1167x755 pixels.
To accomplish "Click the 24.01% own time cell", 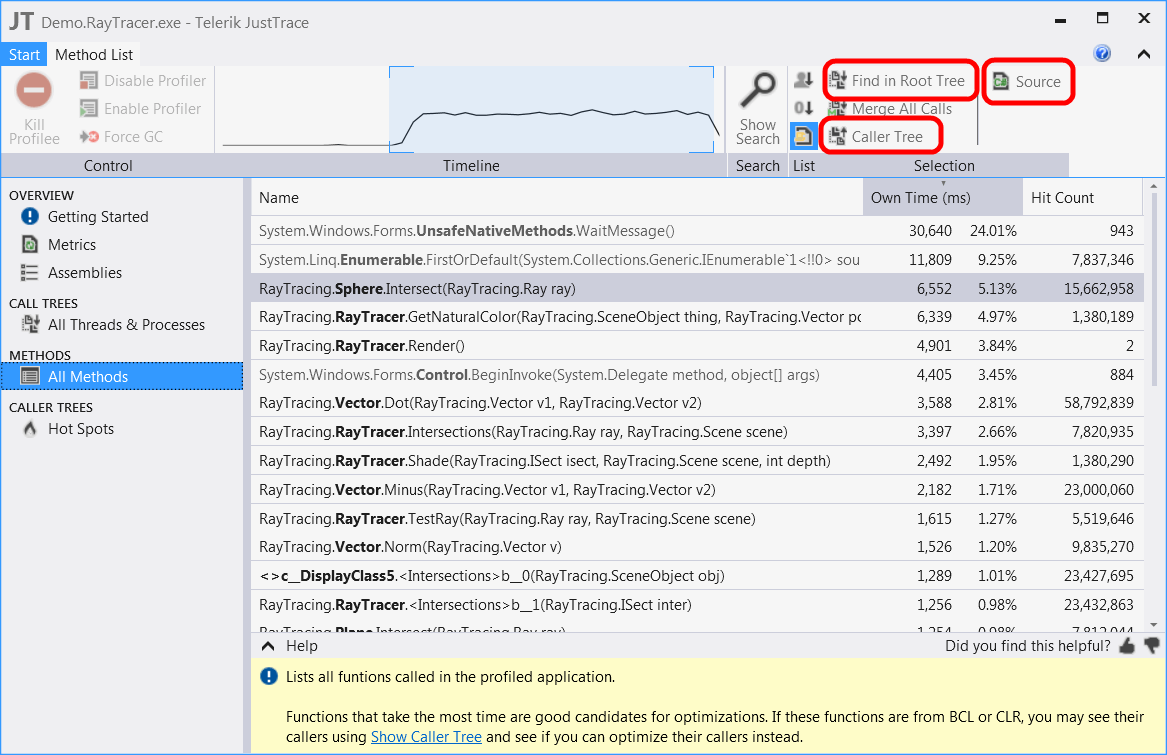I will pos(993,231).
